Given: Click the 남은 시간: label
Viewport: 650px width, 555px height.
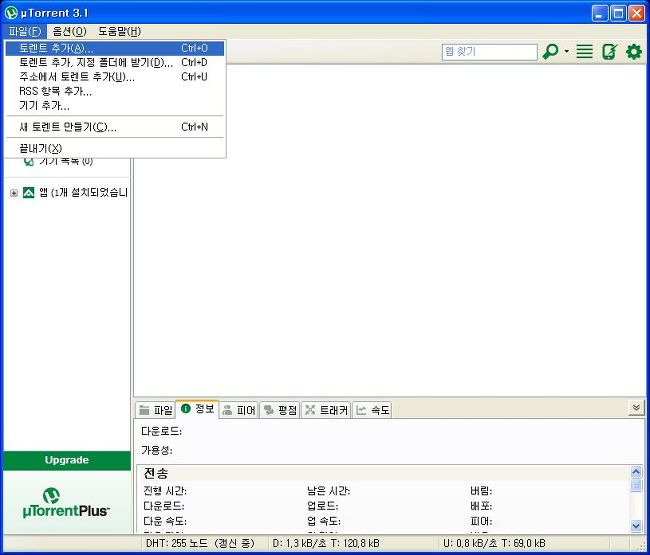Looking at the screenshot, I should click(329, 491).
